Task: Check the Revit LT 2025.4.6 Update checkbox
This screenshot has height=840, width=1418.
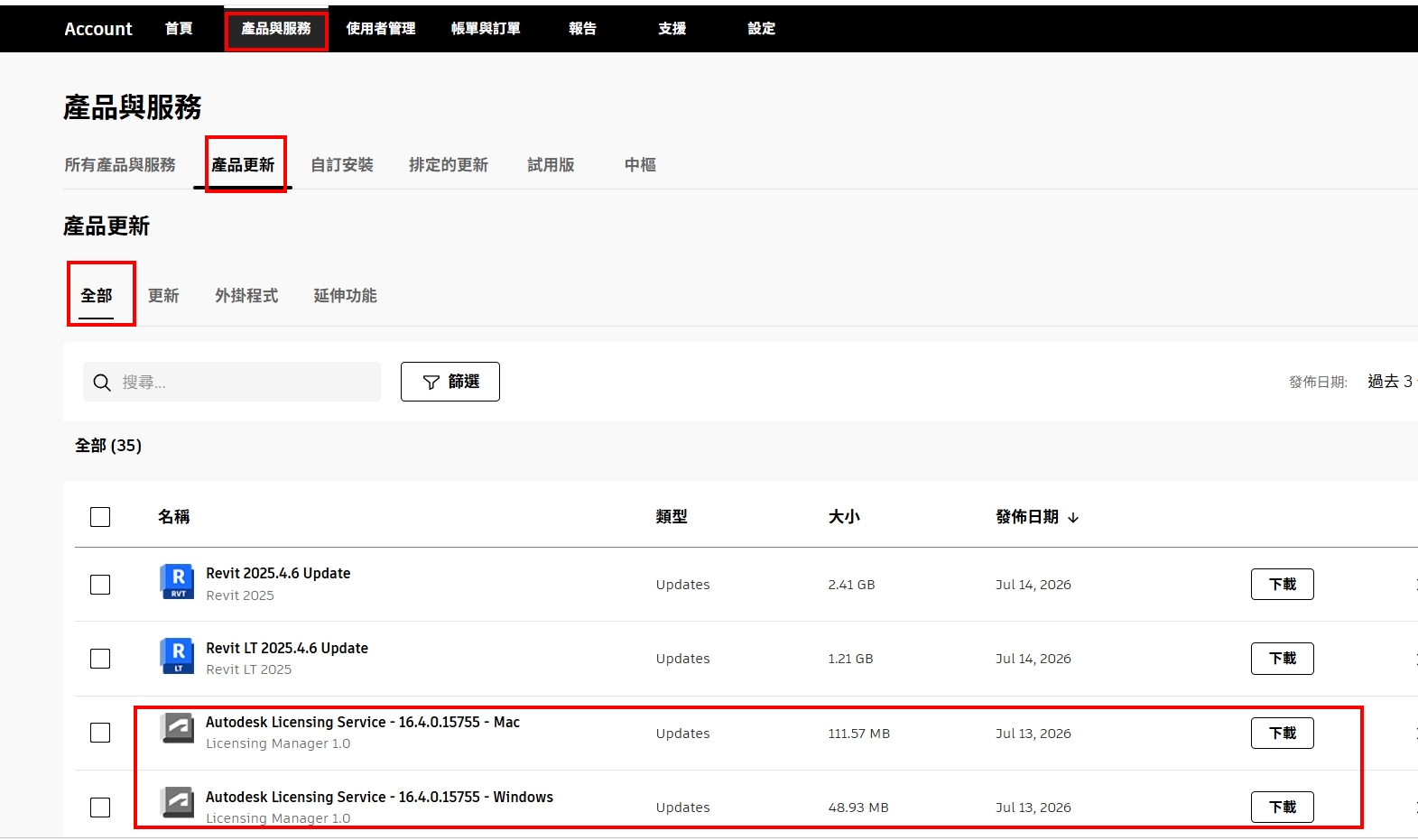Action: [x=100, y=659]
